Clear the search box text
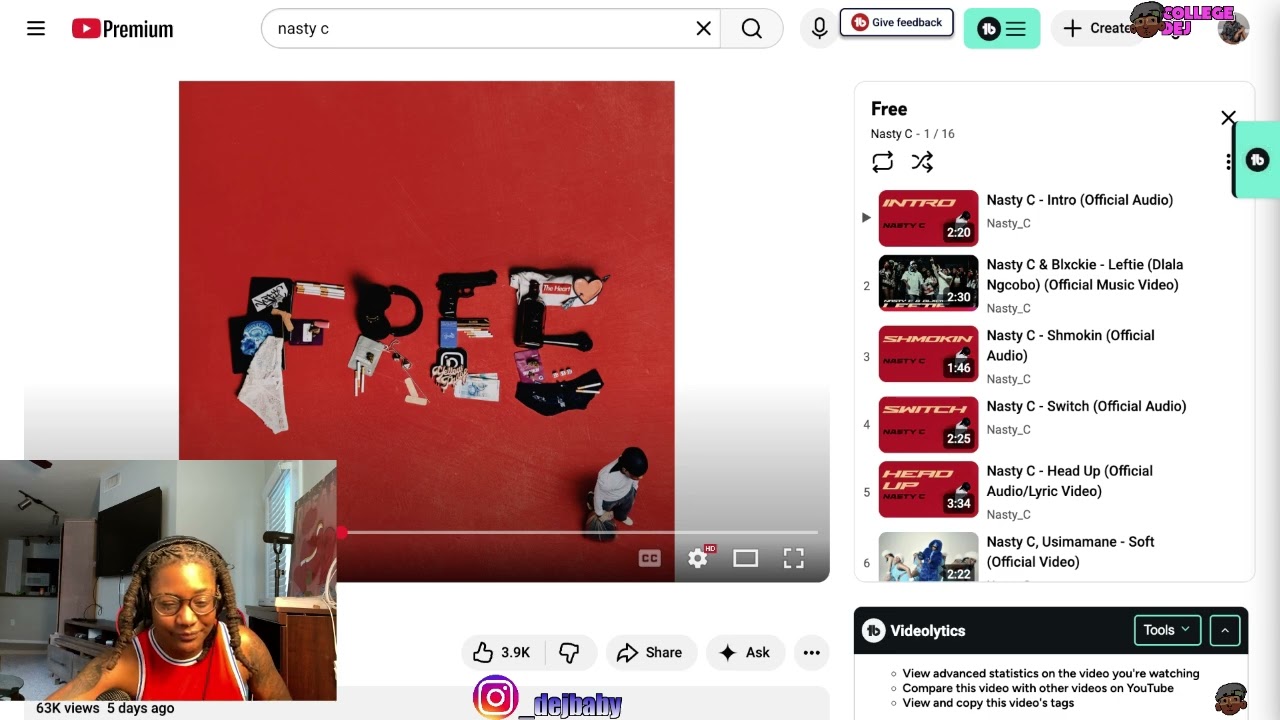 point(704,29)
